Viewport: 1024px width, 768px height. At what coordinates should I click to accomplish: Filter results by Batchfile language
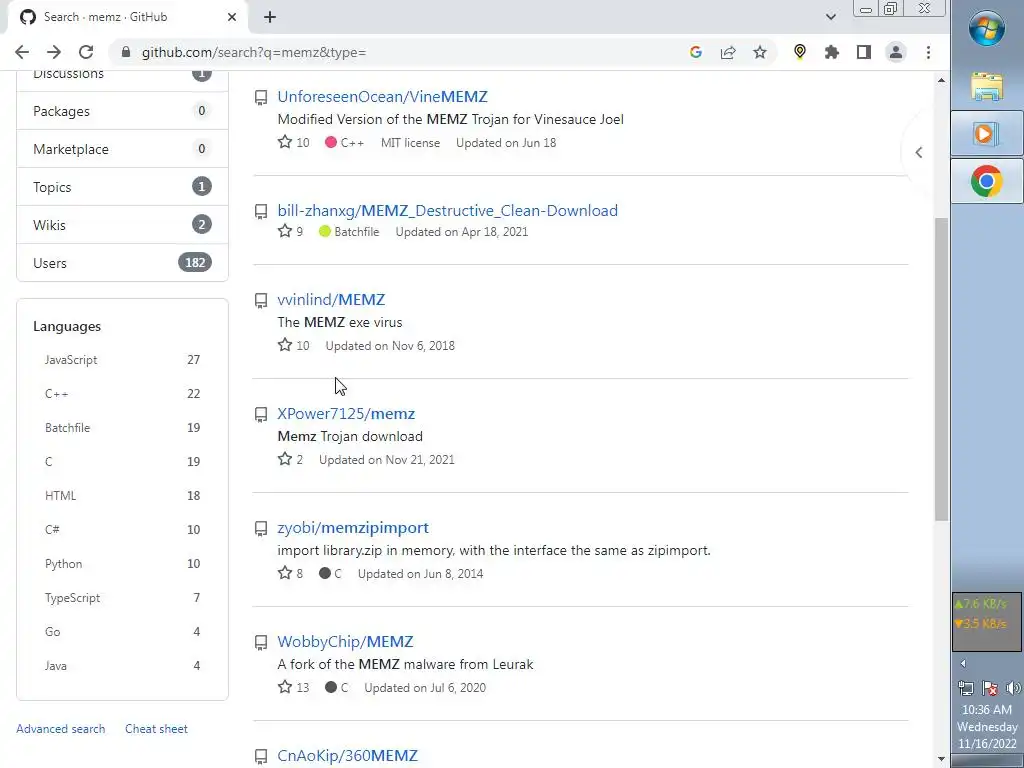[x=122, y=428]
